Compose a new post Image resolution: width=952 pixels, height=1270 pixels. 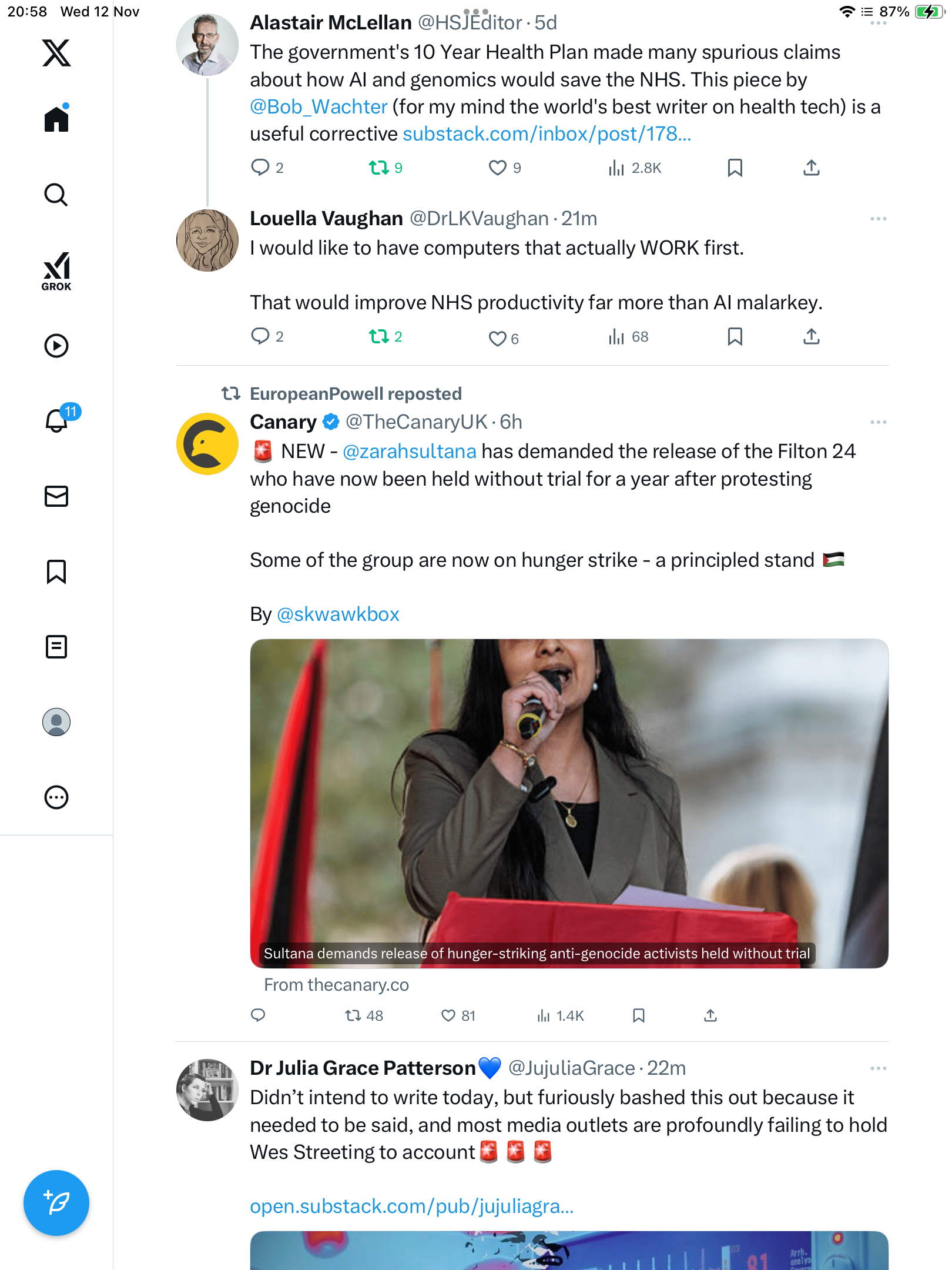click(x=56, y=1202)
